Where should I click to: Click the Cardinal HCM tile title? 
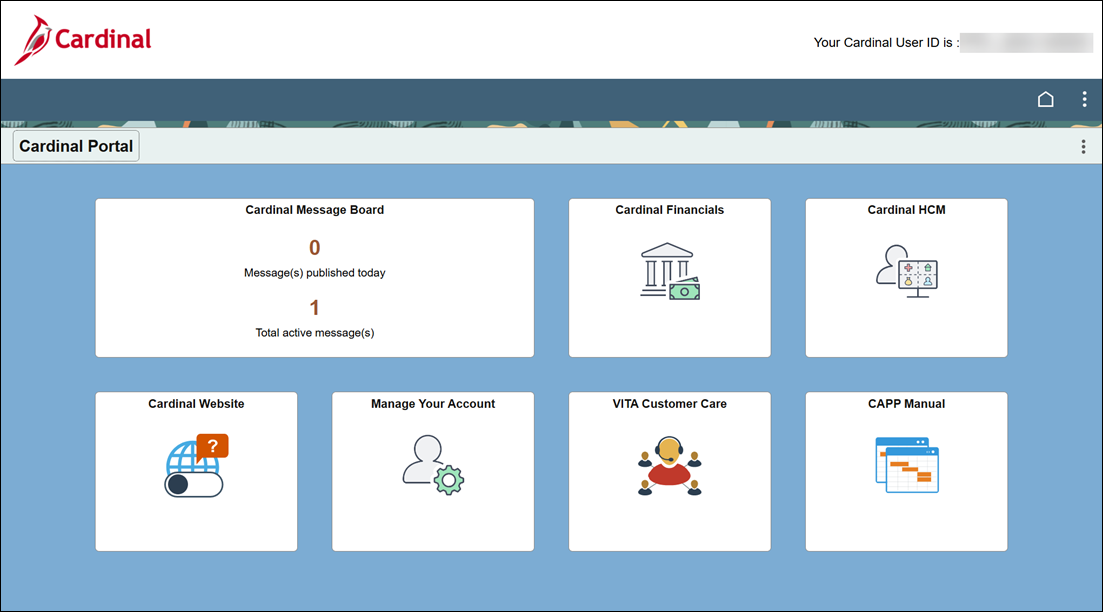(906, 210)
